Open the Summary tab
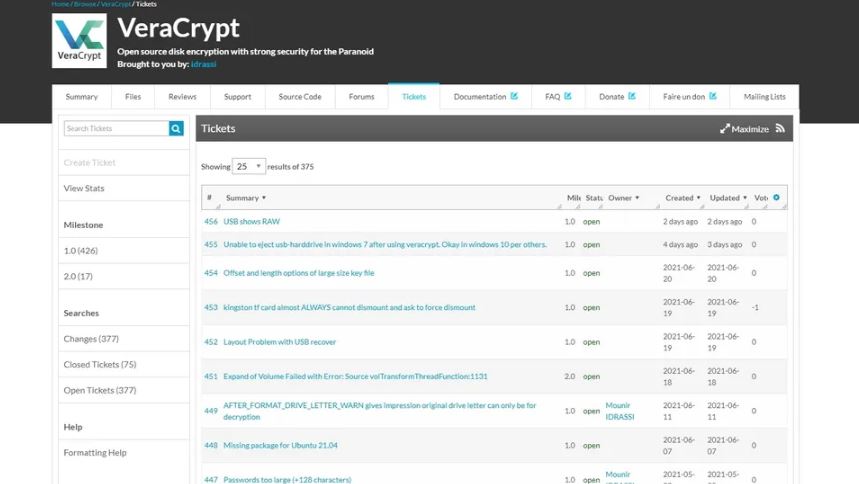 (82, 96)
